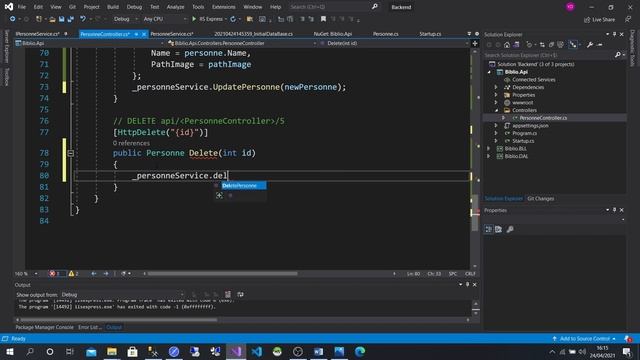The image size is (640, 360).
Task: Open the Any CPU platform dropdown
Action: (x=164, y=19)
